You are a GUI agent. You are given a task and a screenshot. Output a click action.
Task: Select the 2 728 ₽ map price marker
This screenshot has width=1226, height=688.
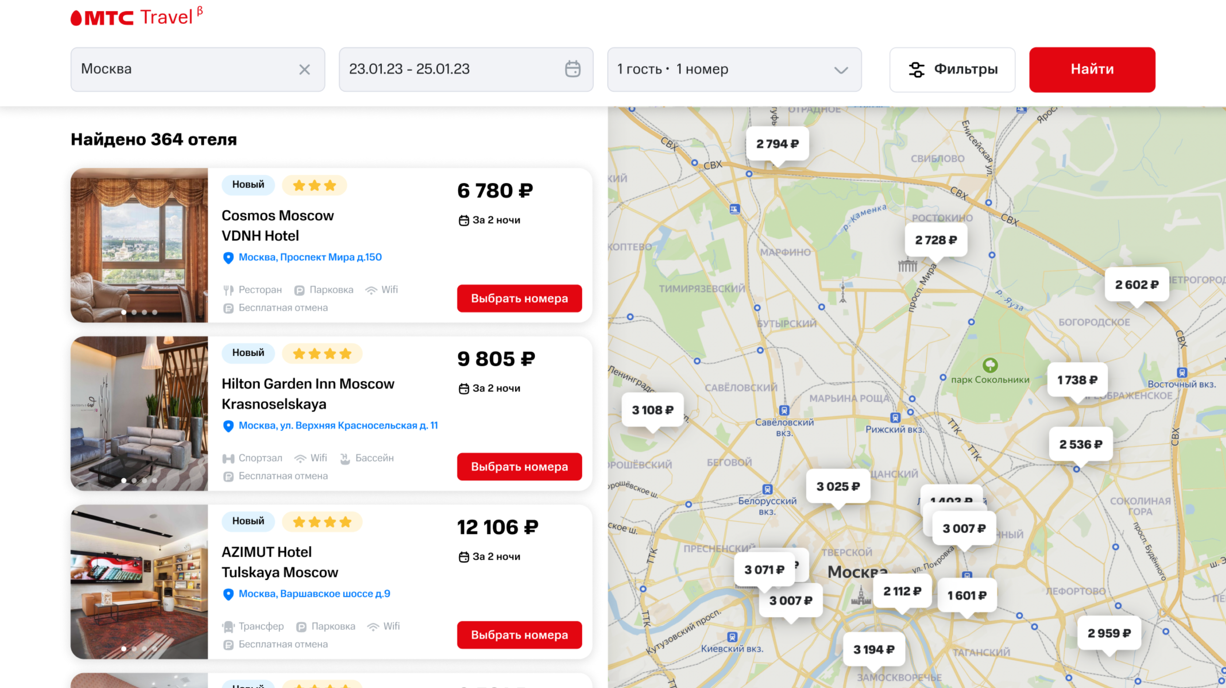(x=936, y=240)
